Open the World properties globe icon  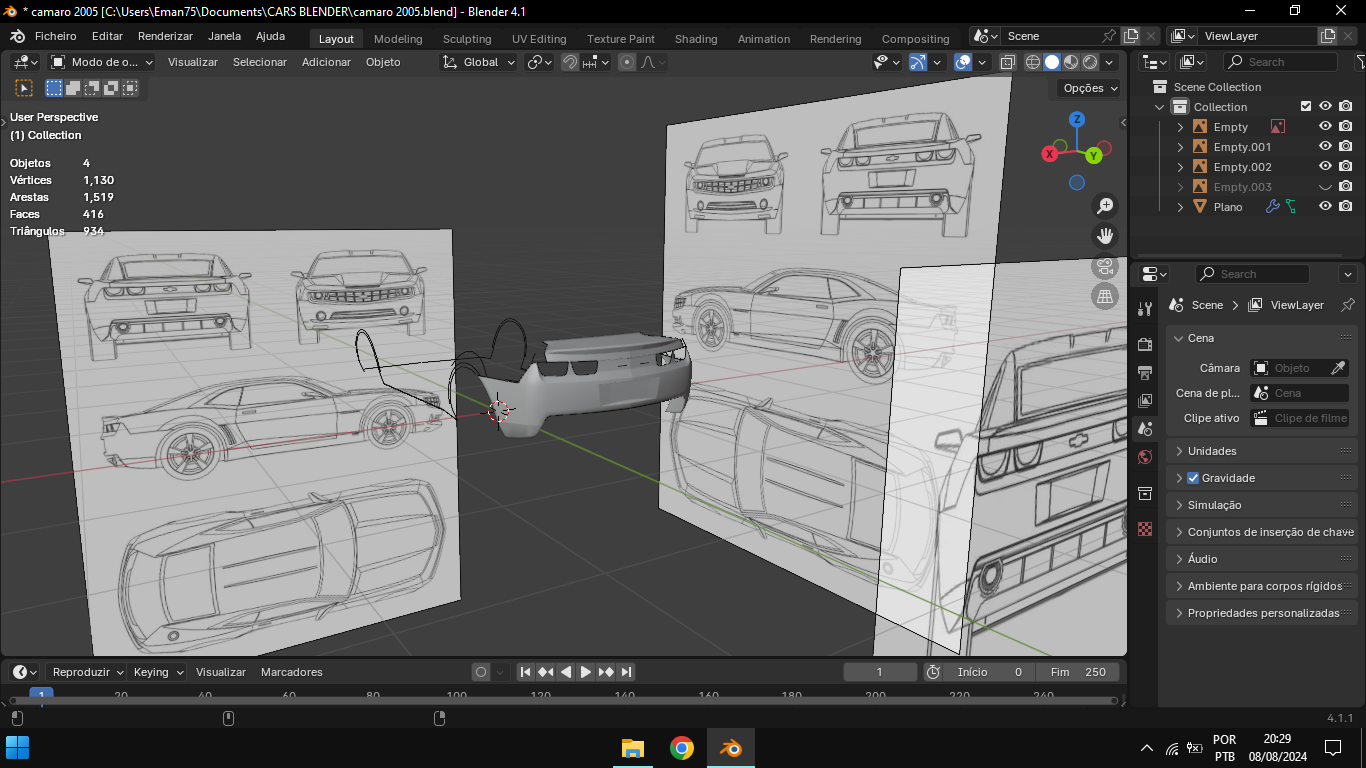tap(1146, 457)
